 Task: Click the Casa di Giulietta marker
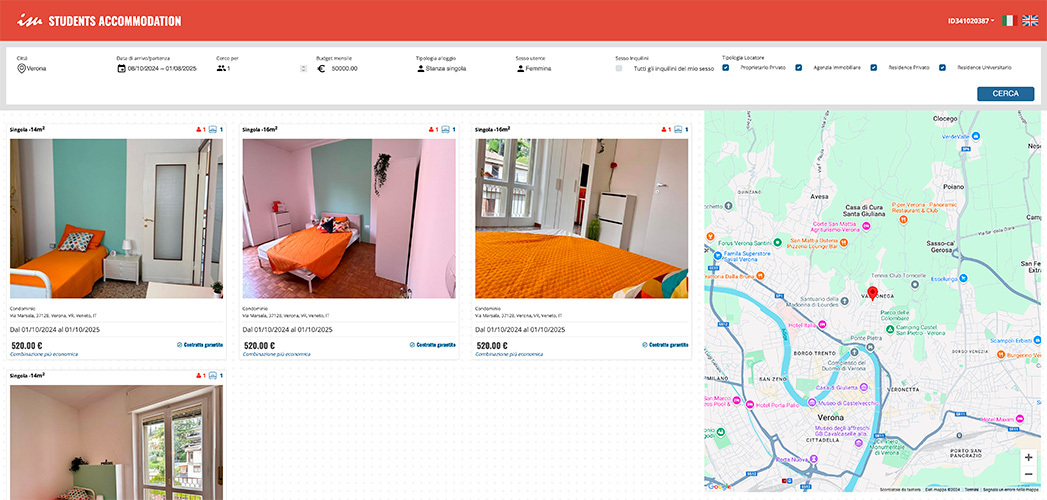[x=863, y=387]
